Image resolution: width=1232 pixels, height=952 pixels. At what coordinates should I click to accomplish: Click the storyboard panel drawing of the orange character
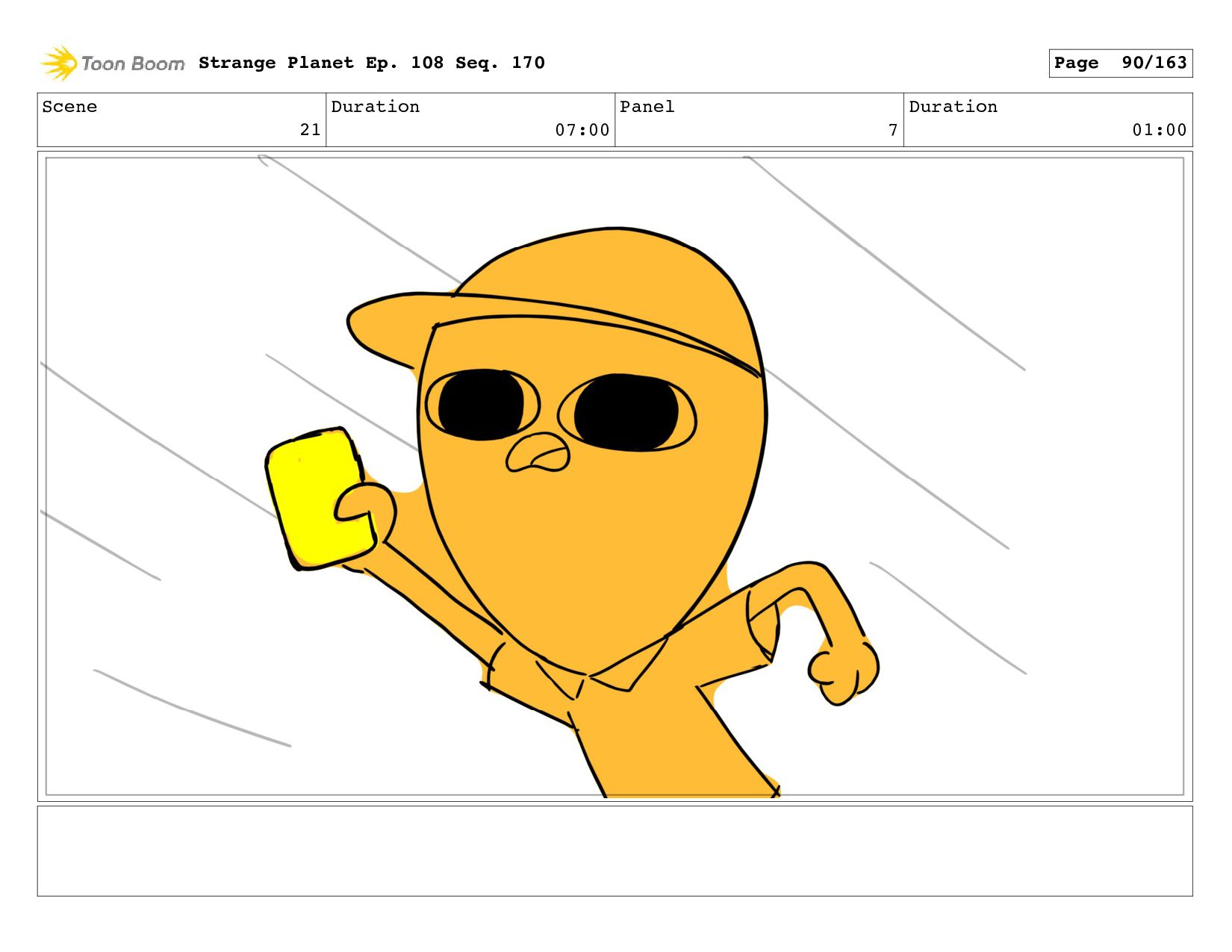(615, 476)
